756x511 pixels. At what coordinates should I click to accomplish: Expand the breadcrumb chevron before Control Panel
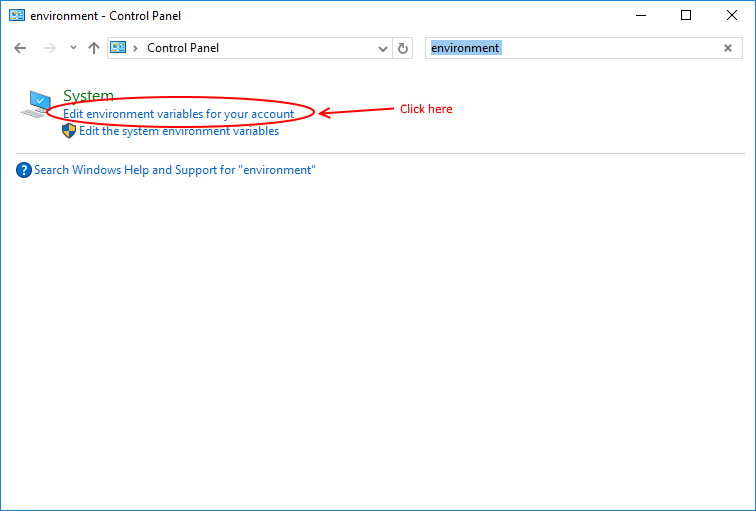click(137, 48)
